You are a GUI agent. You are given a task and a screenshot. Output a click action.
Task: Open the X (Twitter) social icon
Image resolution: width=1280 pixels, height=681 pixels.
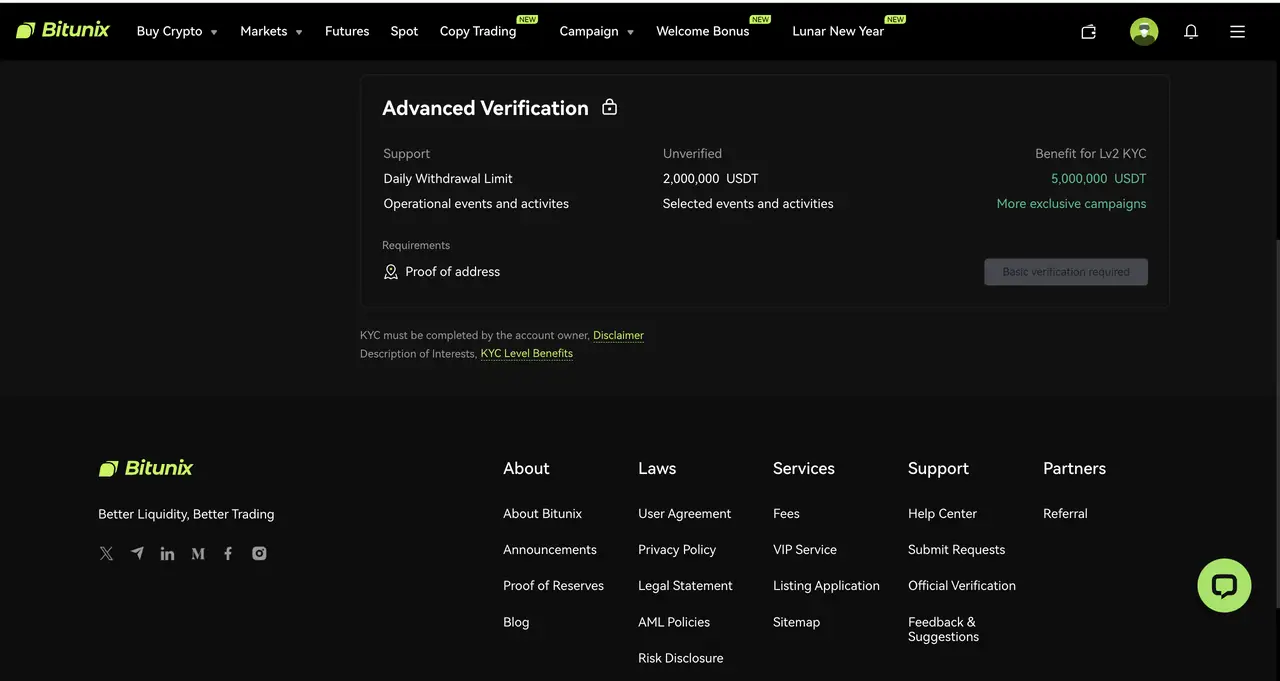click(x=106, y=553)
